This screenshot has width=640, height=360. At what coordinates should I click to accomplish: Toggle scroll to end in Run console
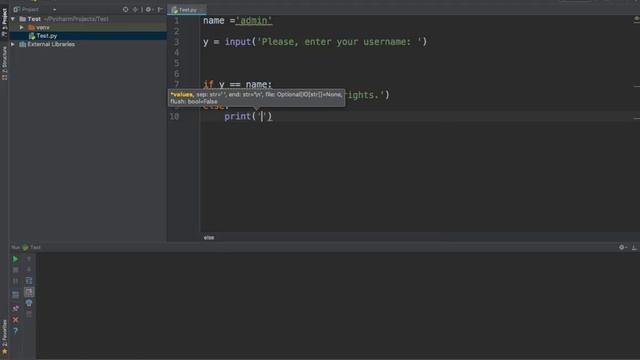coord(29,292)
